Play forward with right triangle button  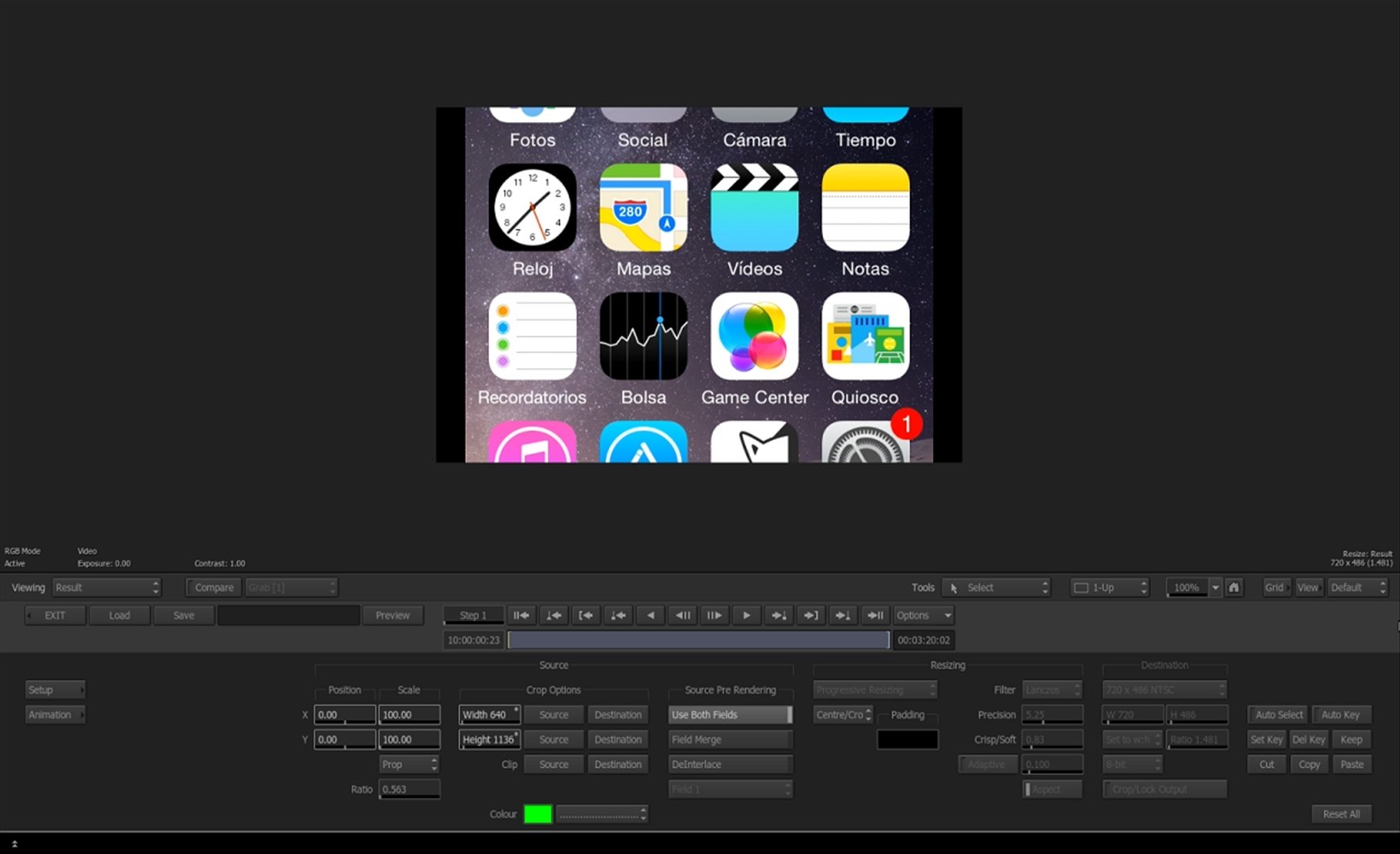(746, 615)
